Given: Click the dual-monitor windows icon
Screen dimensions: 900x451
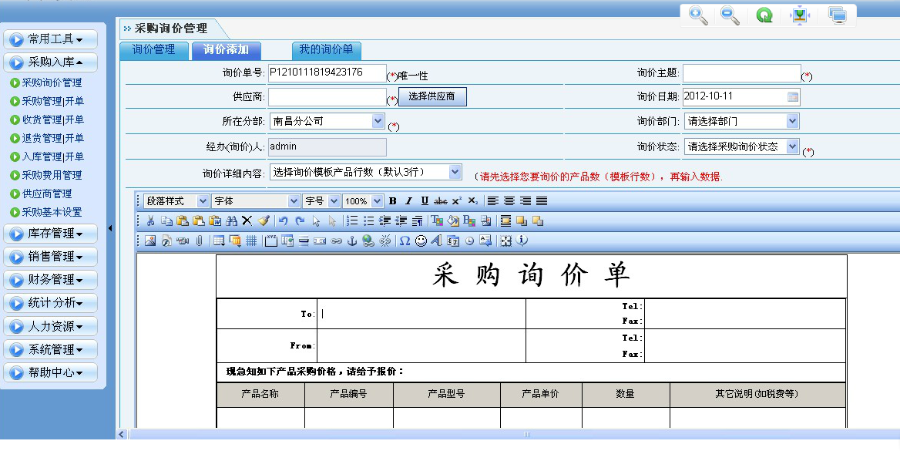Looking at the screenshot, I should tap(837, 15).
